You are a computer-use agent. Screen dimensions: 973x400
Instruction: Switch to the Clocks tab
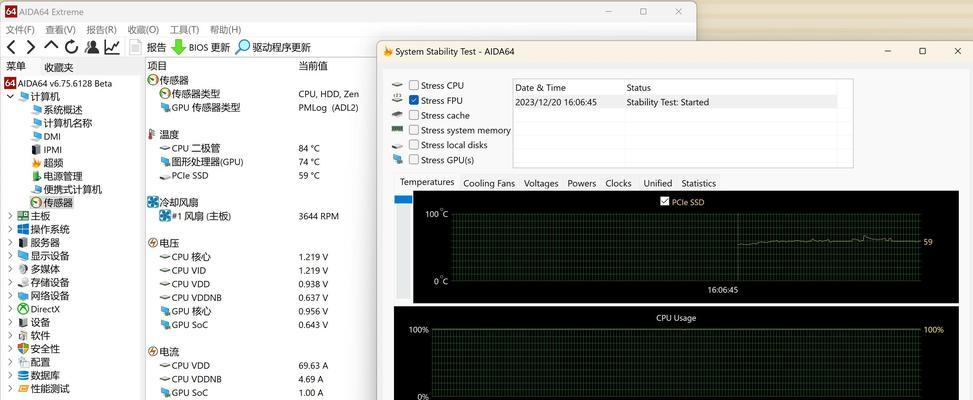[x=619, y=184]
